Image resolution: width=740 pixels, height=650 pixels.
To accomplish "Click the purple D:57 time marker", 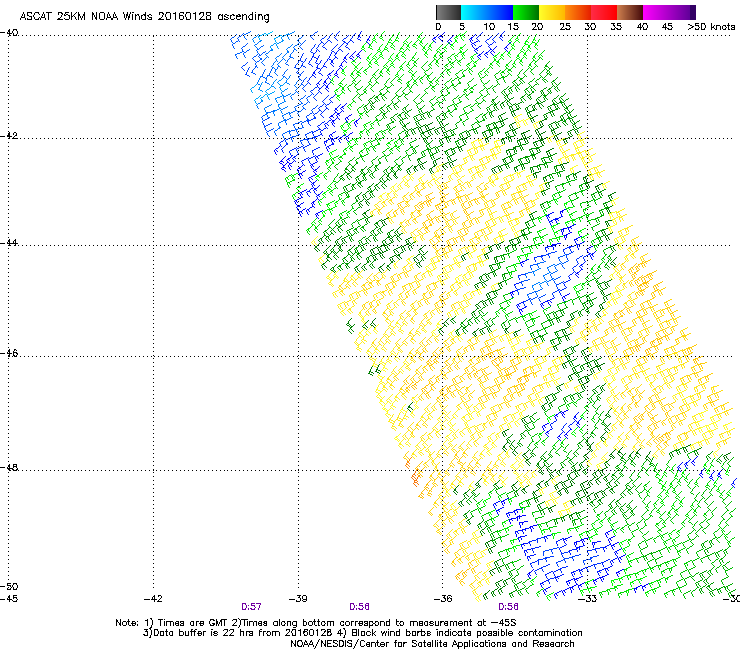I will point(251,607).
